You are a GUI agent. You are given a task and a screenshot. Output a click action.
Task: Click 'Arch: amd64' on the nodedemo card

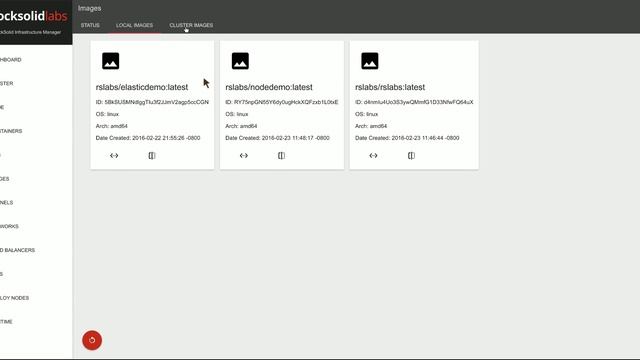coord(241,126)
